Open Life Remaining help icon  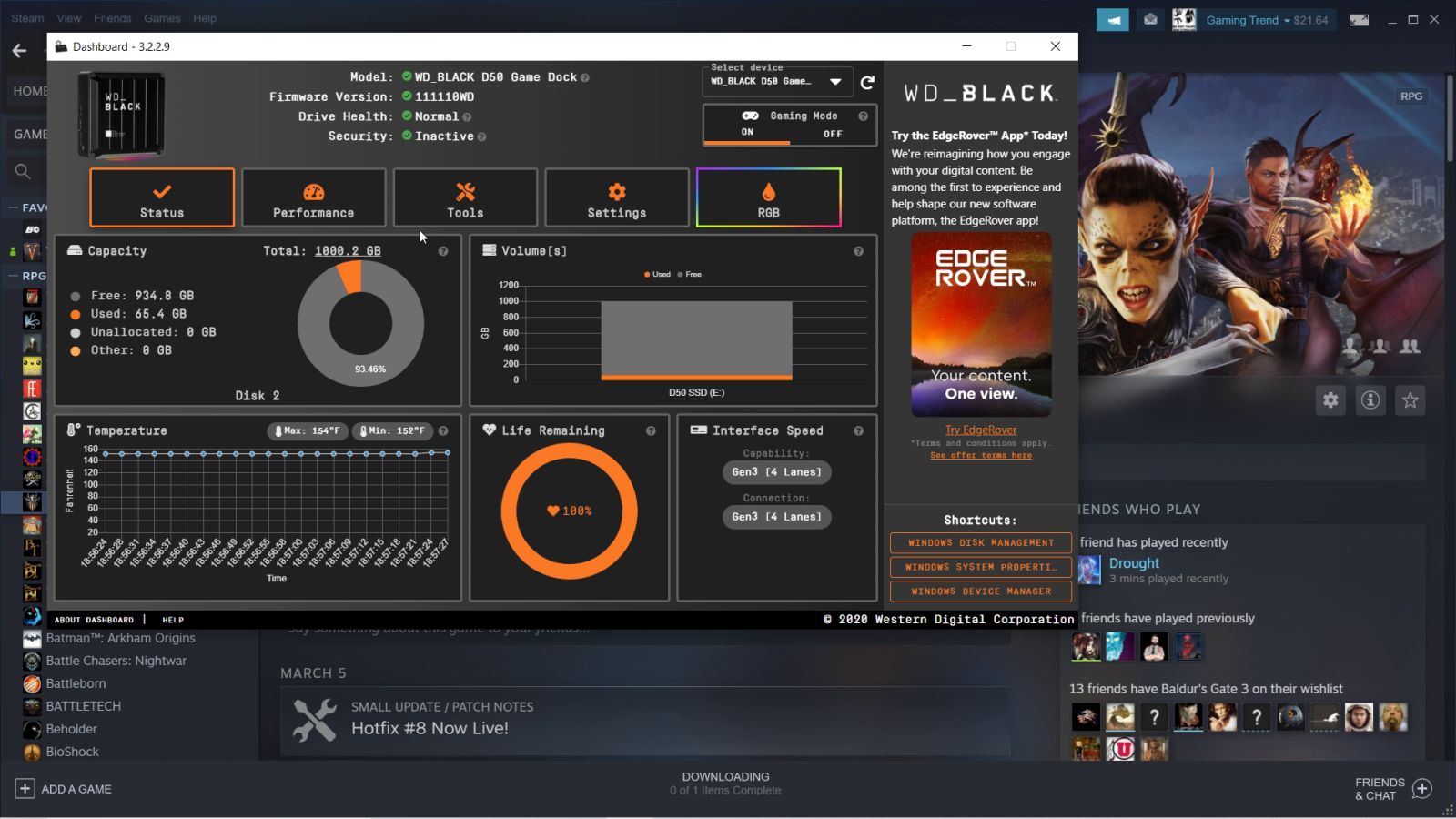click(x=651, y=431)
